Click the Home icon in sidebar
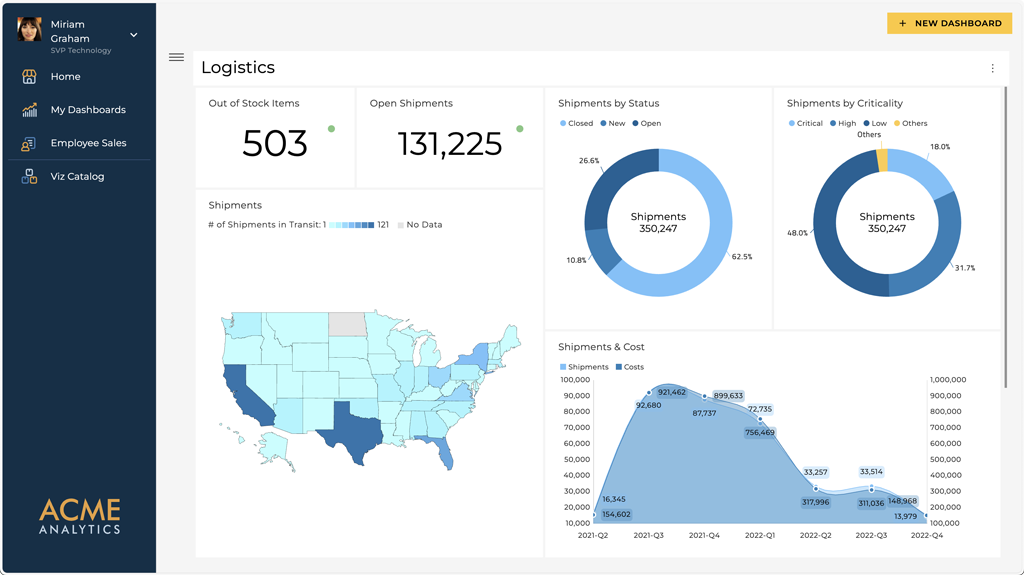 29,77
